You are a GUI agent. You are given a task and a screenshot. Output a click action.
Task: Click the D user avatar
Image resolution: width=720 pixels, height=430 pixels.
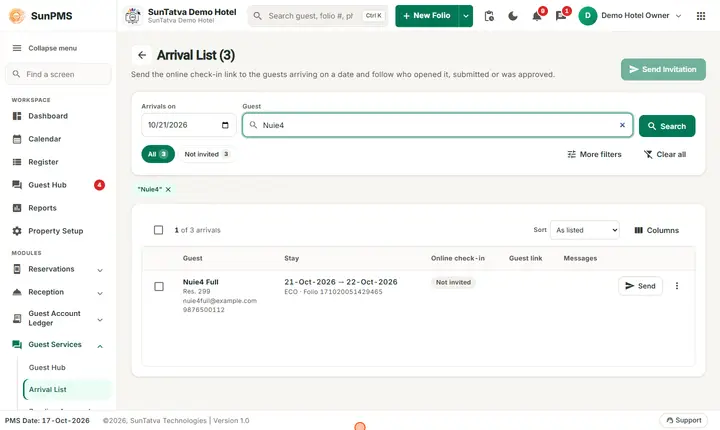(x=587, y=16)
